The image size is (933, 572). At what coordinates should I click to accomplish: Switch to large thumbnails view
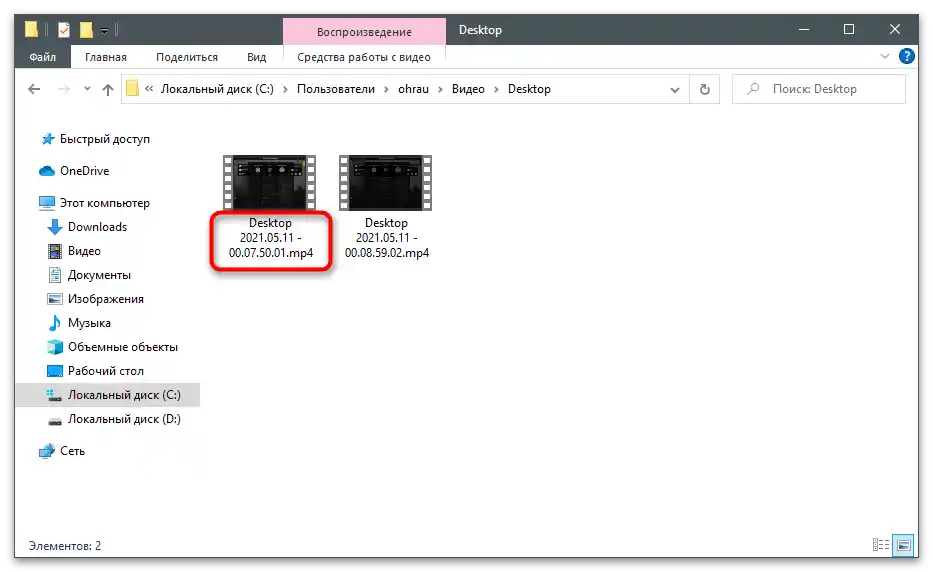904,545
